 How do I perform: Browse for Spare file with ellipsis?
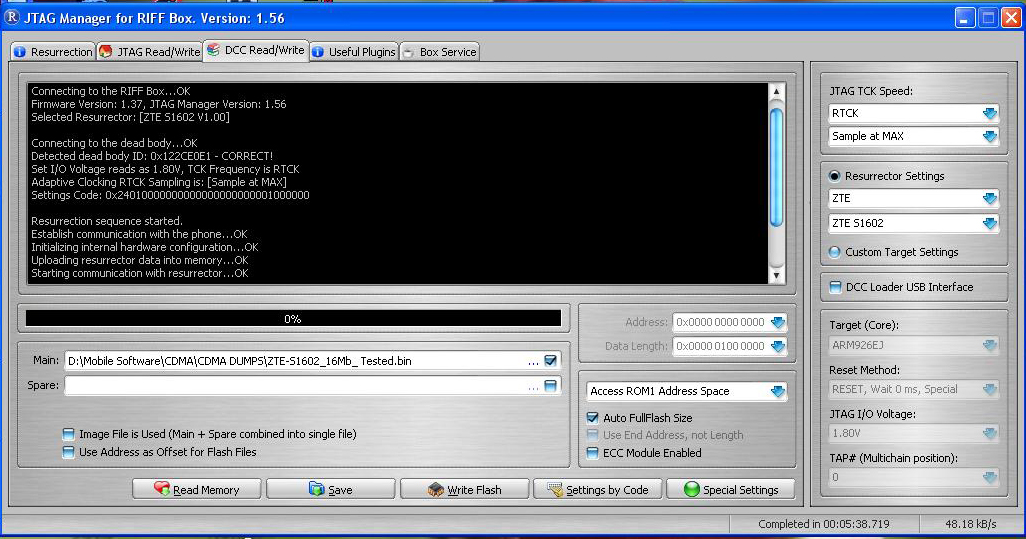pos(533,386)
